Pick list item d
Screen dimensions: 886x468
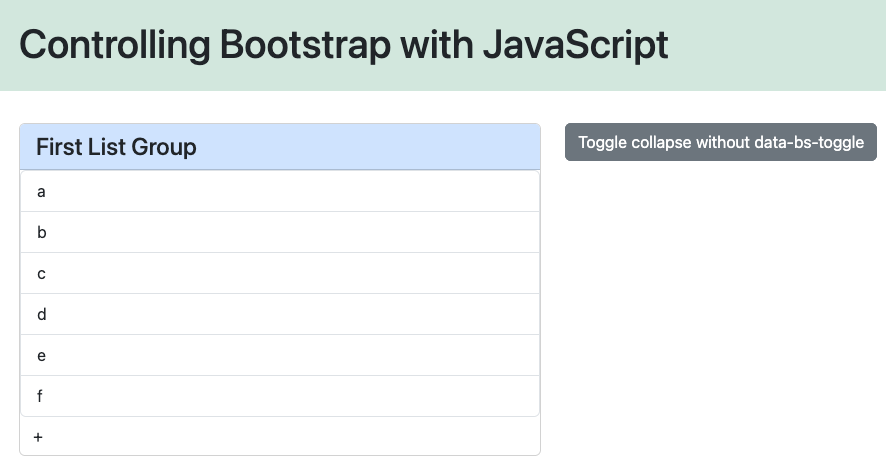point(41,314)
